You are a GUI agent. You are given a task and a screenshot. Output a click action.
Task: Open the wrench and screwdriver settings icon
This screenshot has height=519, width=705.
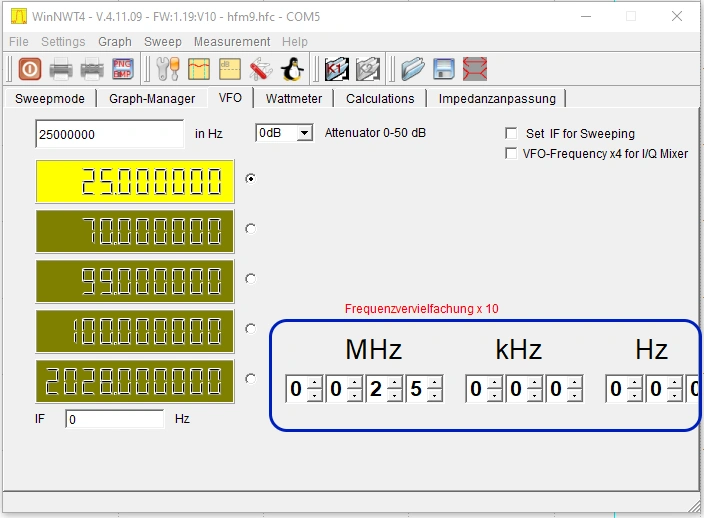pos(168,69)
